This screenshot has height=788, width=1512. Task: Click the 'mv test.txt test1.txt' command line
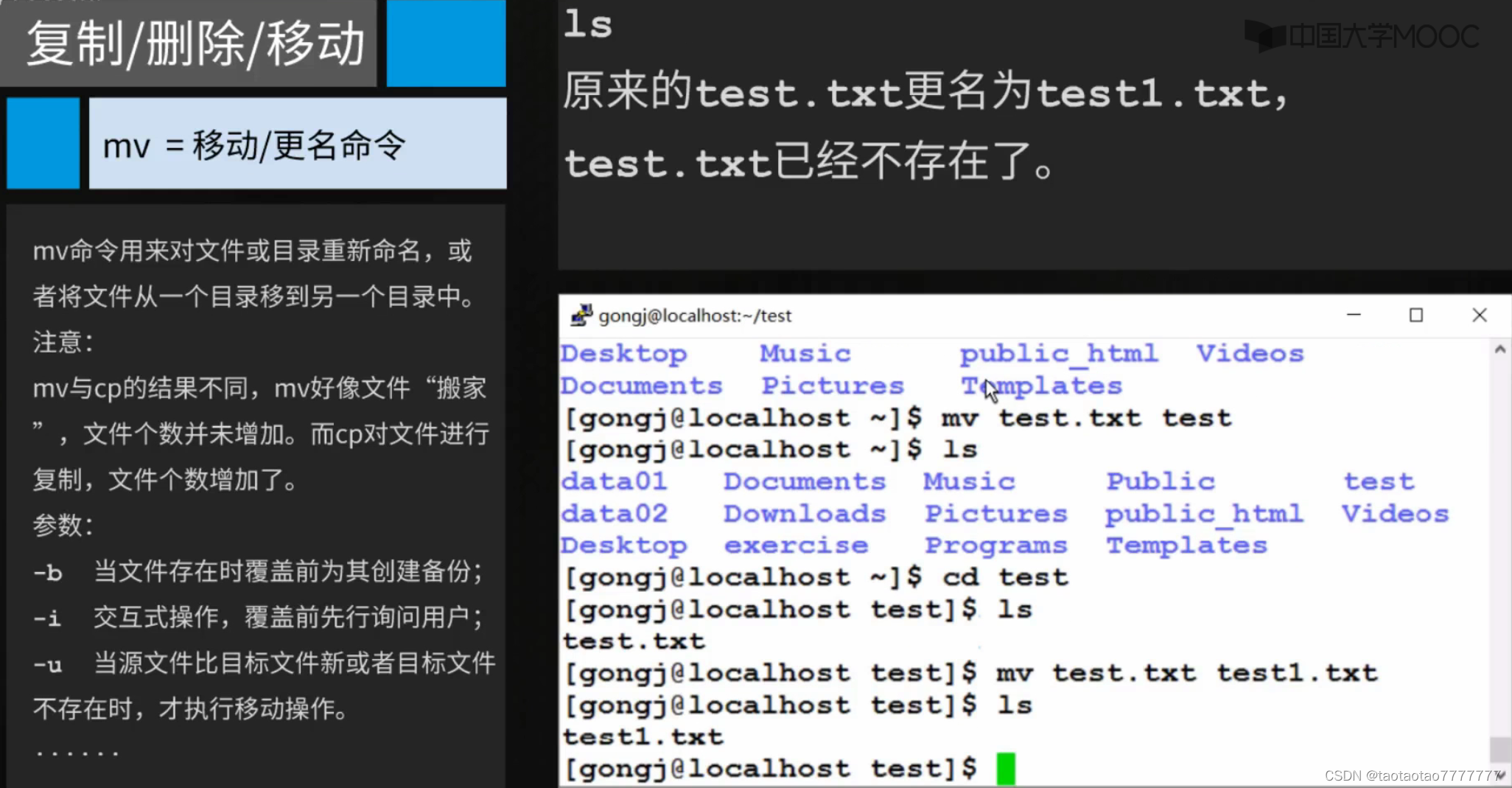tap(970, 673)
